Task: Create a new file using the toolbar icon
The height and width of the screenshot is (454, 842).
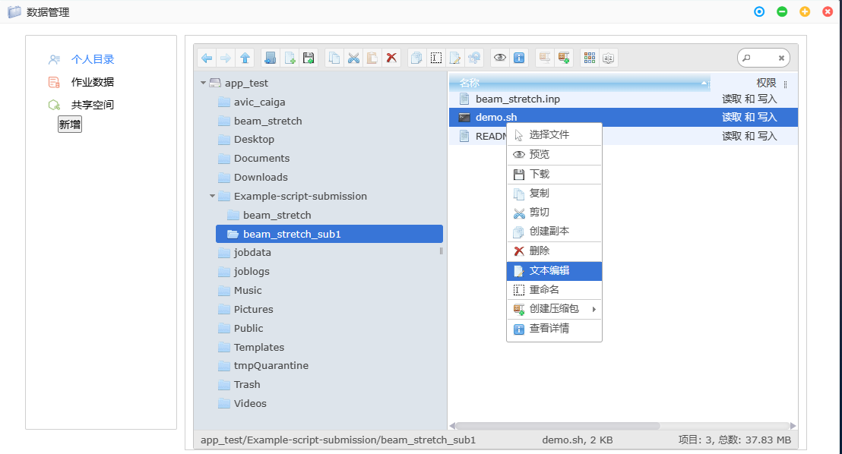Action: (290, 58)
